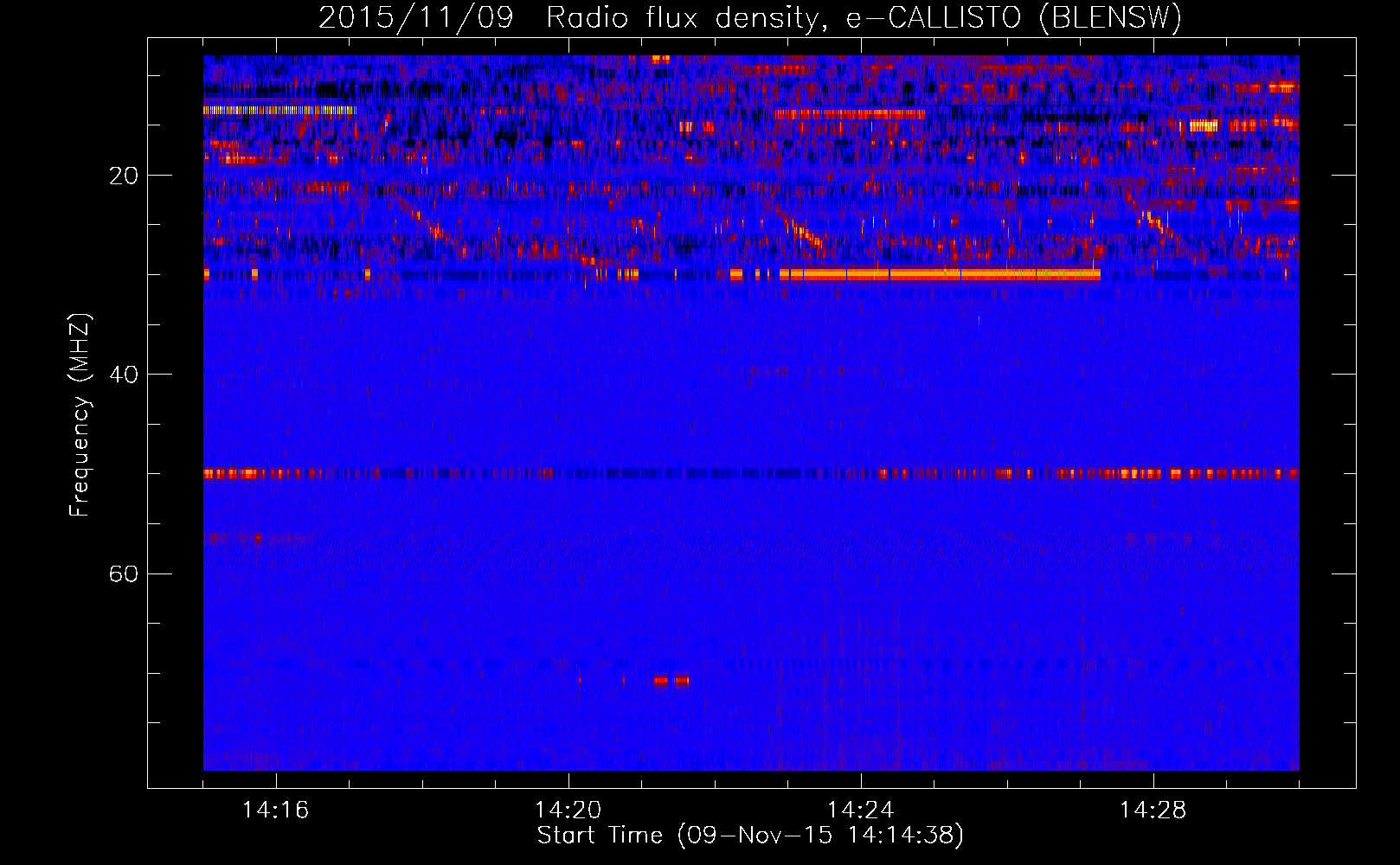The width and height of the screenshot is (1400, 865).
Task: Click the 20 MHz frequency tick label
Action: 124,176
